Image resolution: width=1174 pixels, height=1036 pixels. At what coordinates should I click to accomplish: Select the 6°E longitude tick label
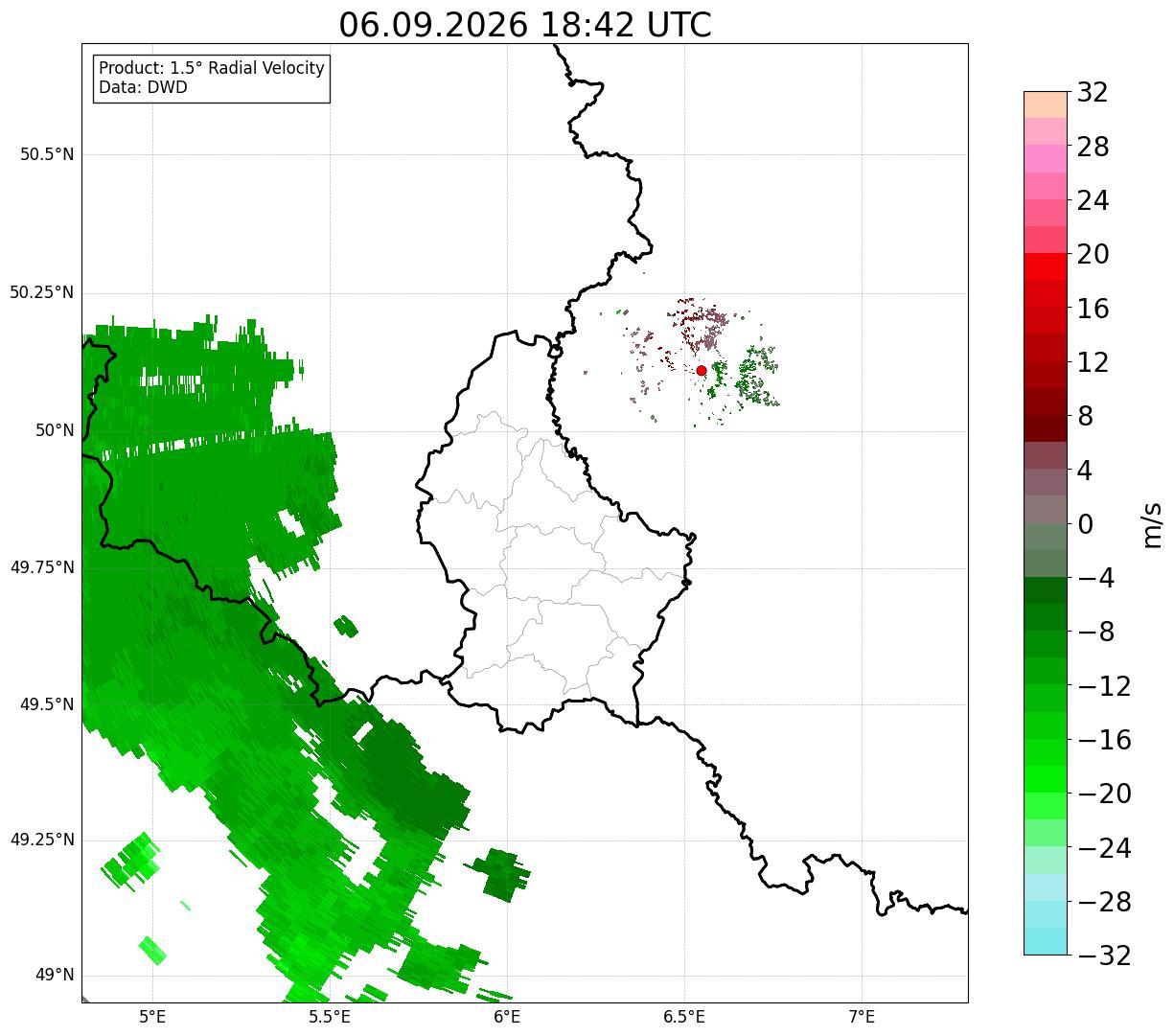pos(507,1017)
